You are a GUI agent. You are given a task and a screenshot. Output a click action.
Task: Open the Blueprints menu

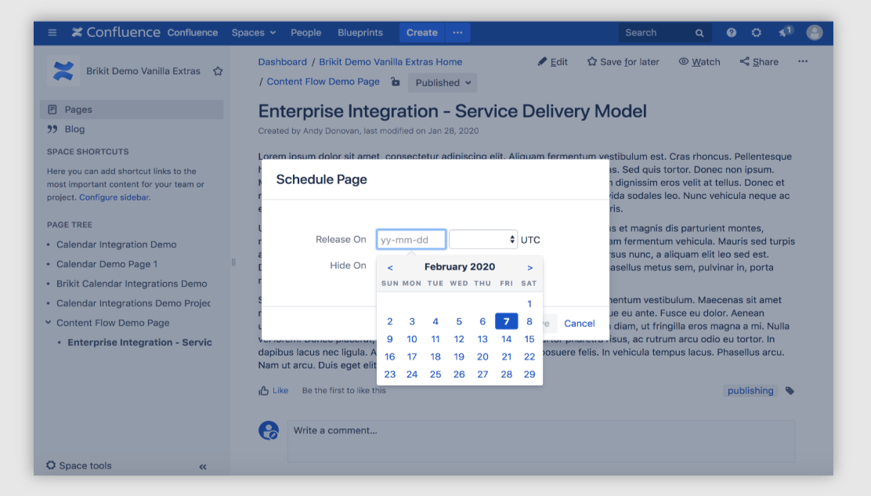pos(360,33)
